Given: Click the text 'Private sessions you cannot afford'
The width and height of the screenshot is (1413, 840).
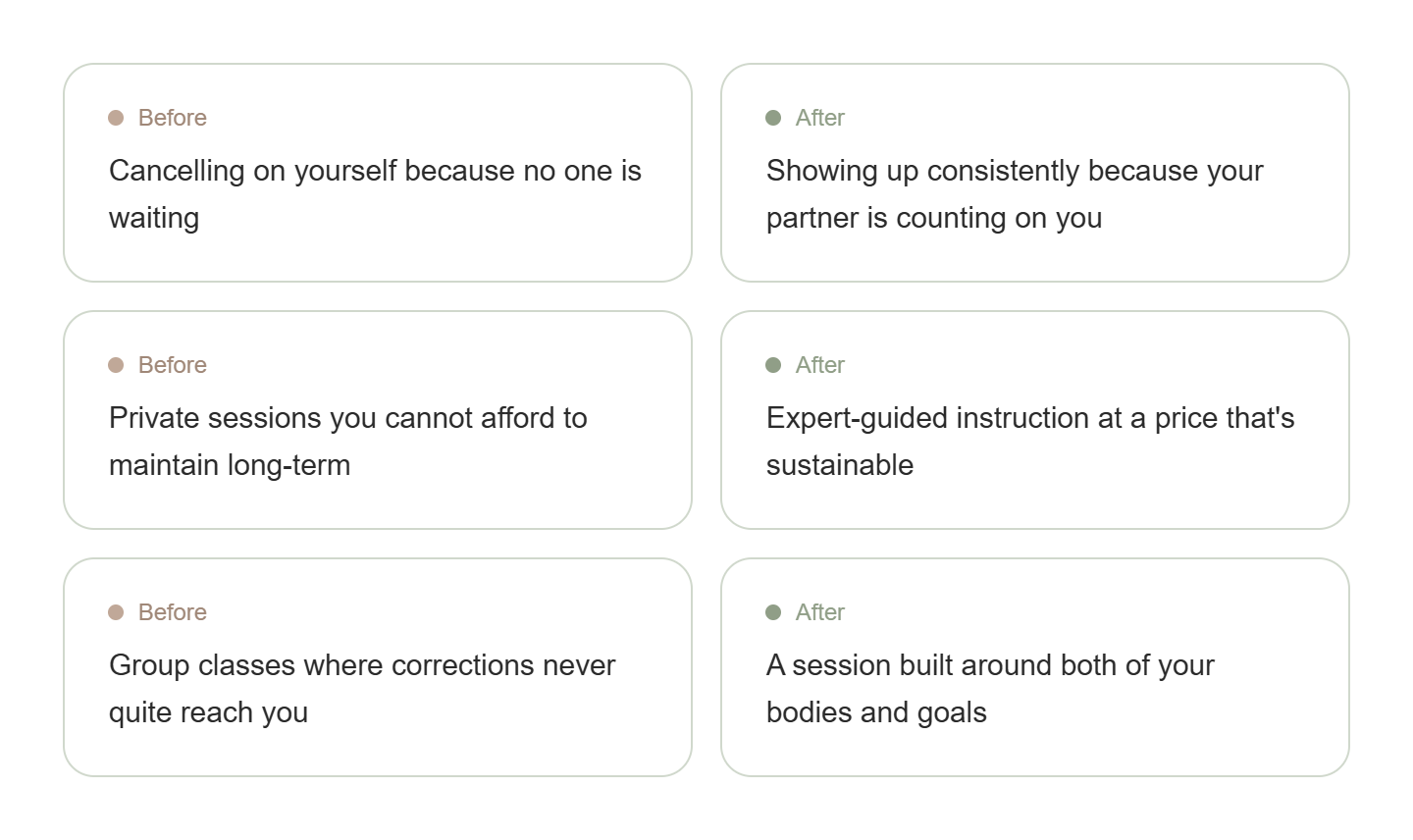Looking at the screenshot, I should point(348,419).
